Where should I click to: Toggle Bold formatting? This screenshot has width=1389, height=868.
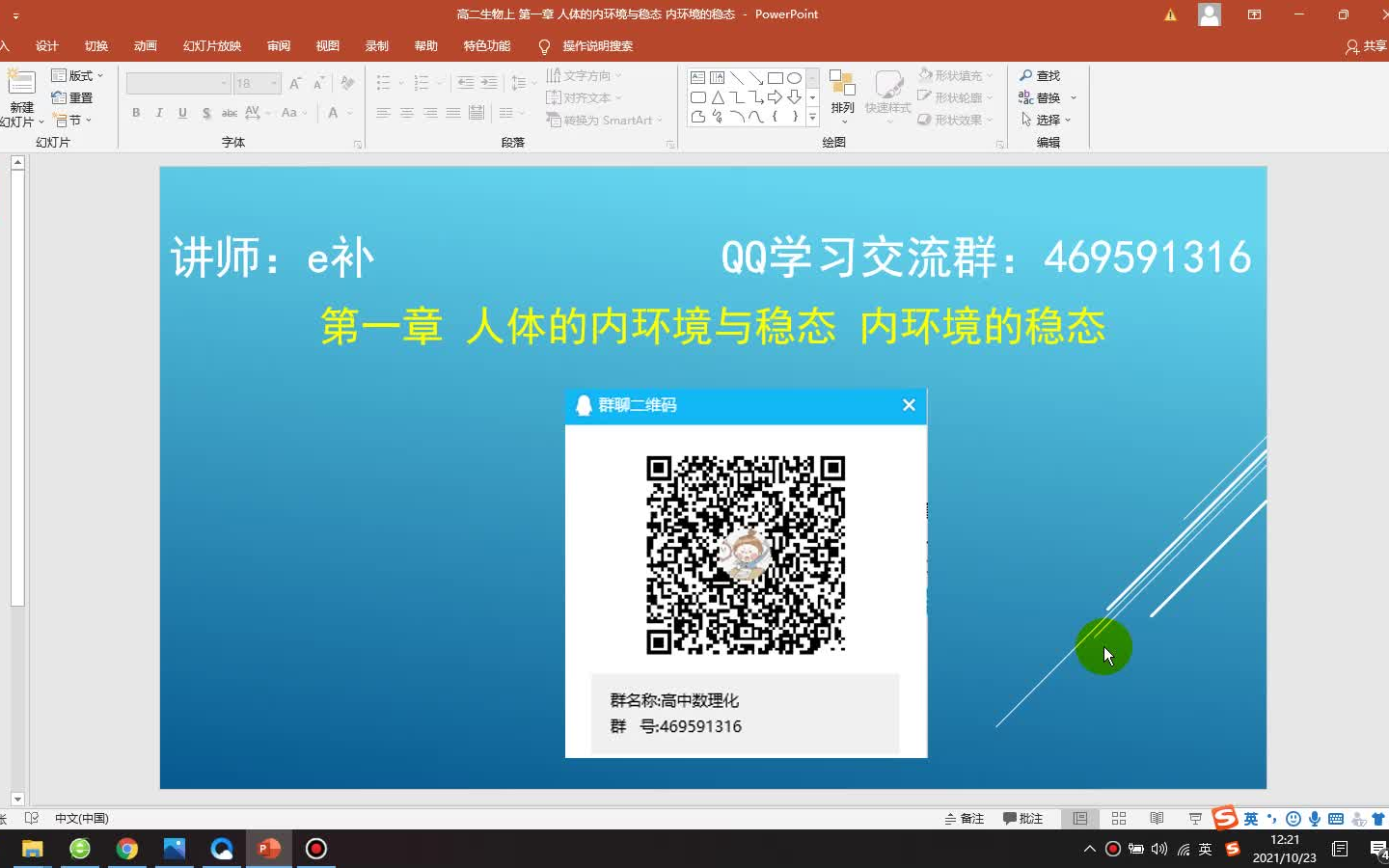point(136,113)
